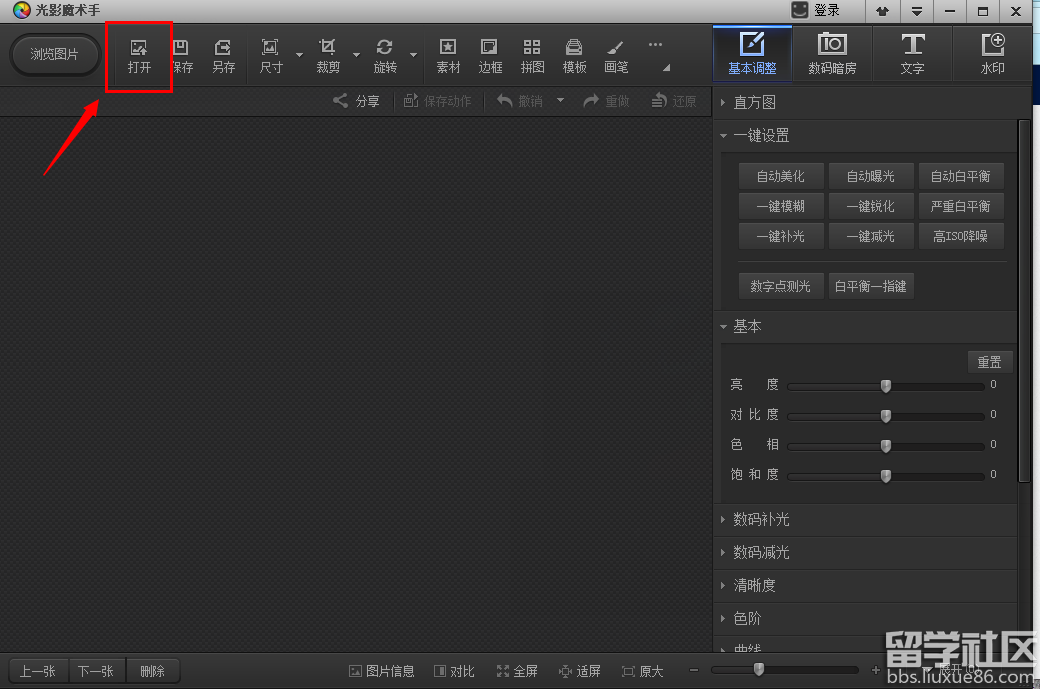Toggle 对比 comparison view
This screenshot has width=1040, height=689.
pos(454,671)
